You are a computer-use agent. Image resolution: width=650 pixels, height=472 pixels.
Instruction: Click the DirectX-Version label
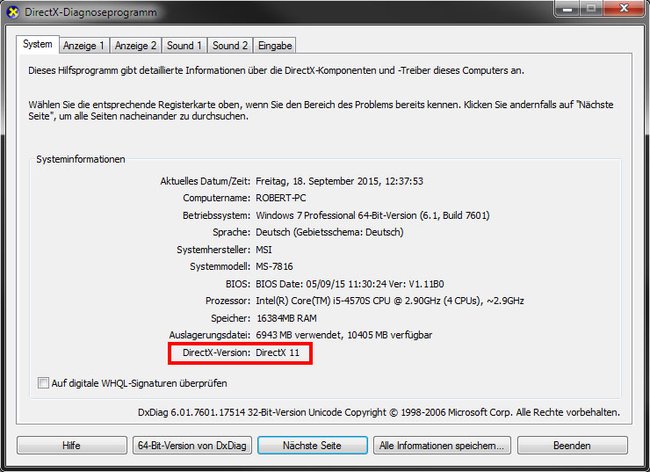[216, 353]
